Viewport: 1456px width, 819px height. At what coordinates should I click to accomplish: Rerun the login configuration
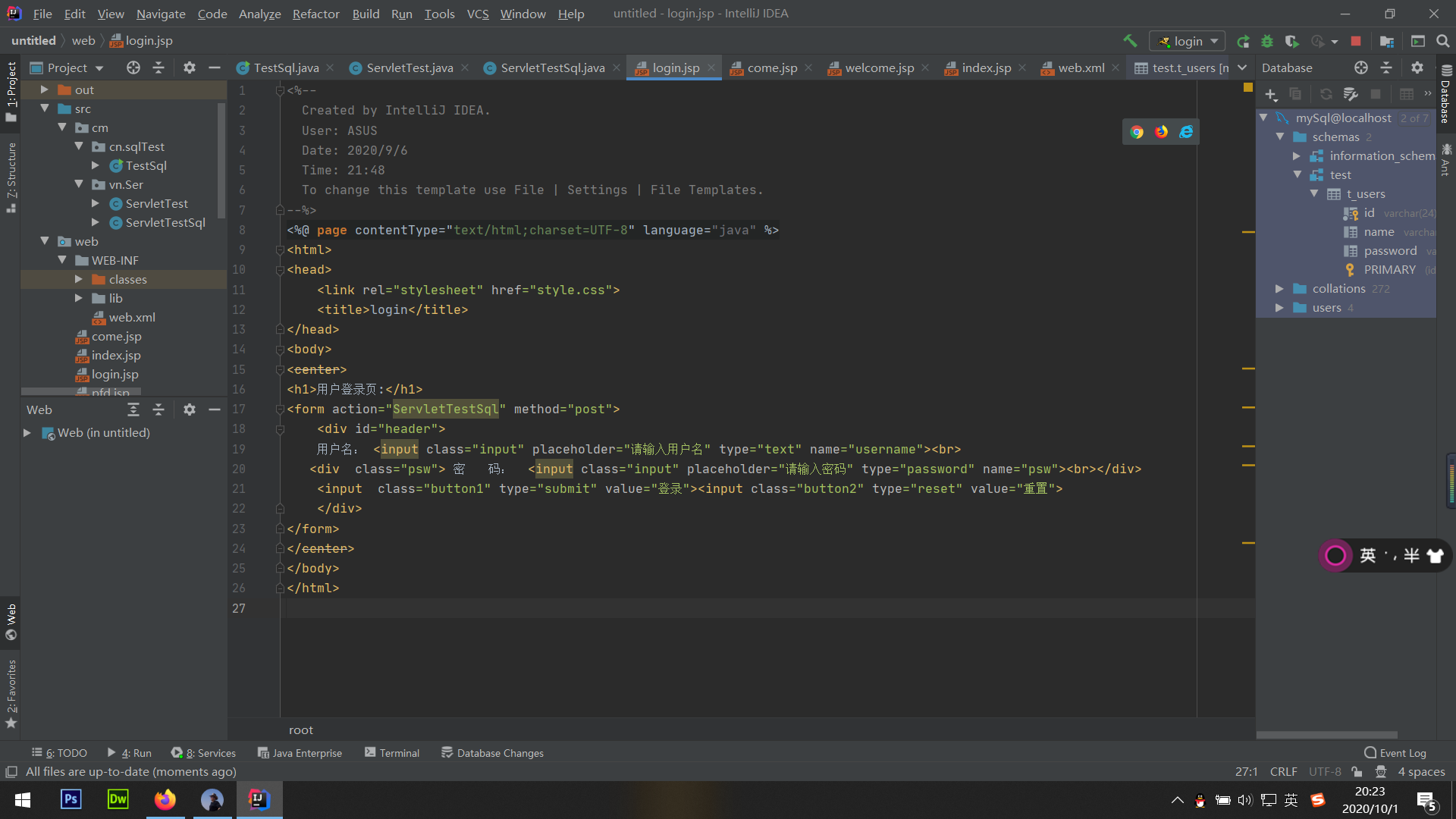pos(1243,41)
